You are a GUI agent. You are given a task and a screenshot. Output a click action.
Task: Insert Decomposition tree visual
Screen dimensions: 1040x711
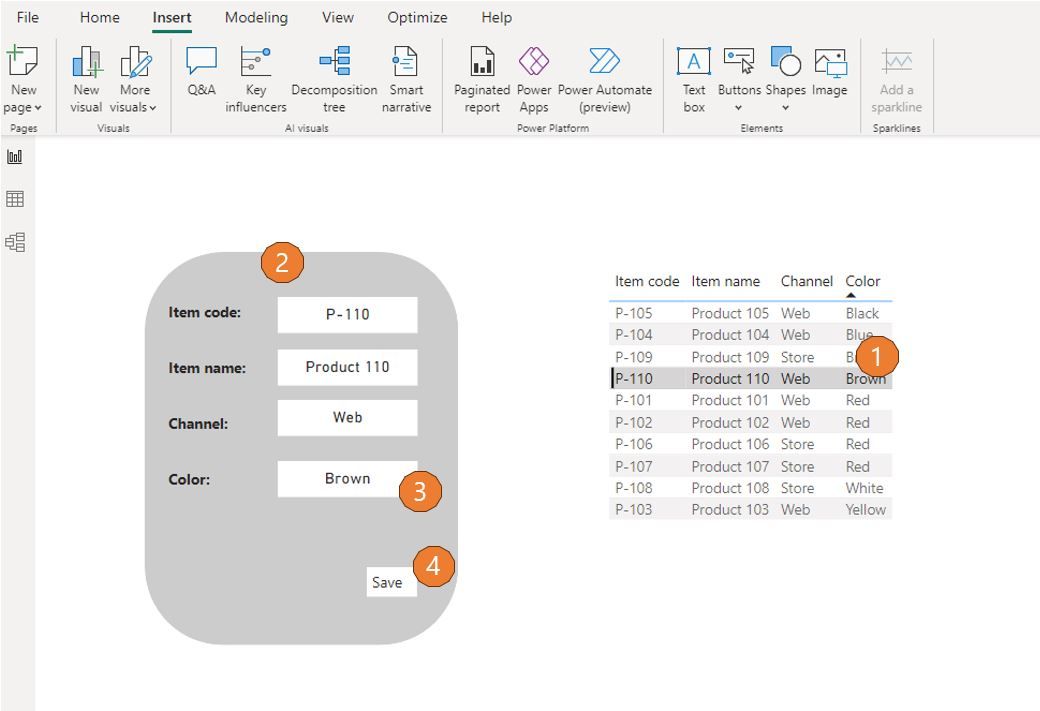[x=334, y=80]
